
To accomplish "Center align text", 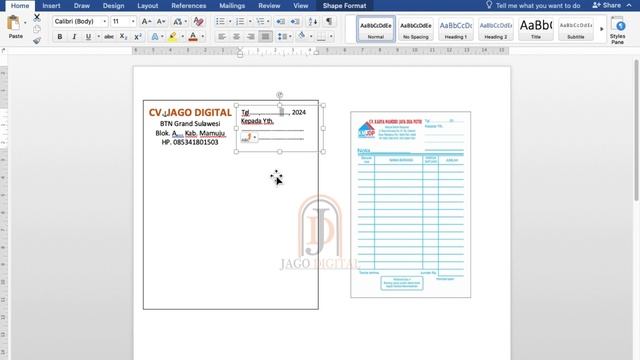I will point(236,37).
